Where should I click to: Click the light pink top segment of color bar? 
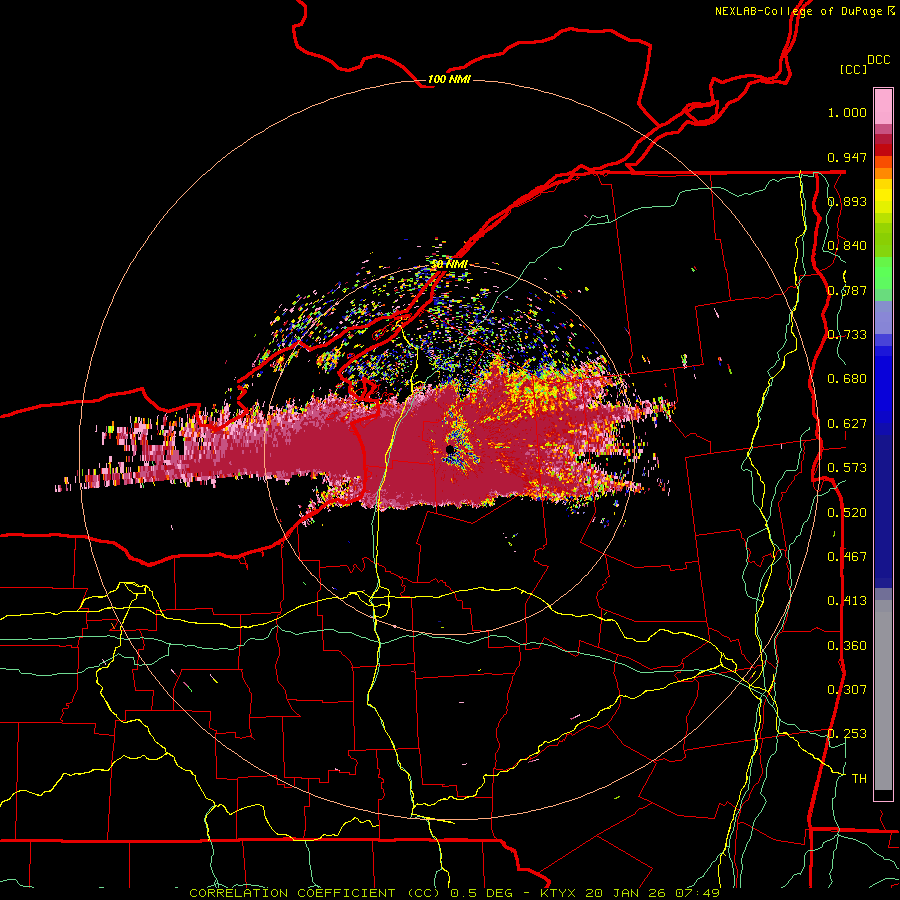click(x=883, y=106)
